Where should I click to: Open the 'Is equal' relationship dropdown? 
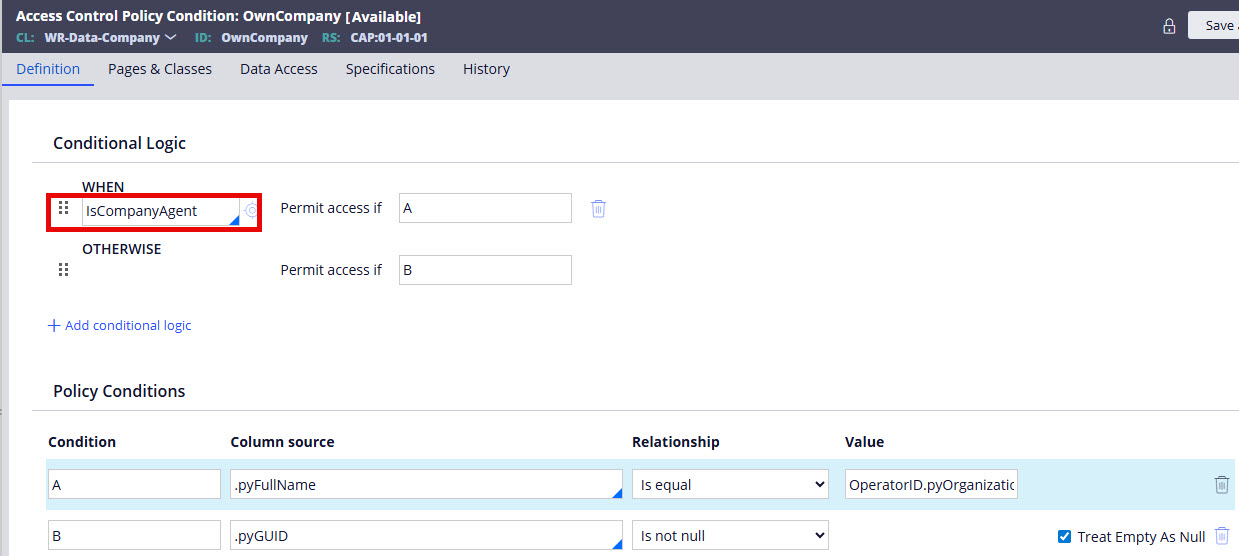tap(730, 485)
